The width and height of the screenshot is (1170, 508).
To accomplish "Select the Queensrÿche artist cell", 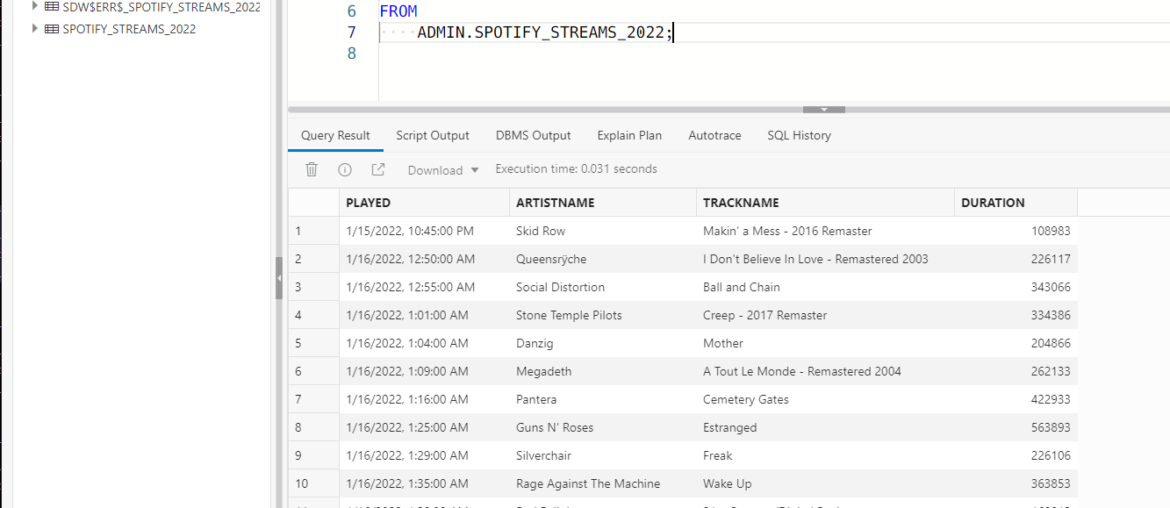I will [x=603, y=260].
